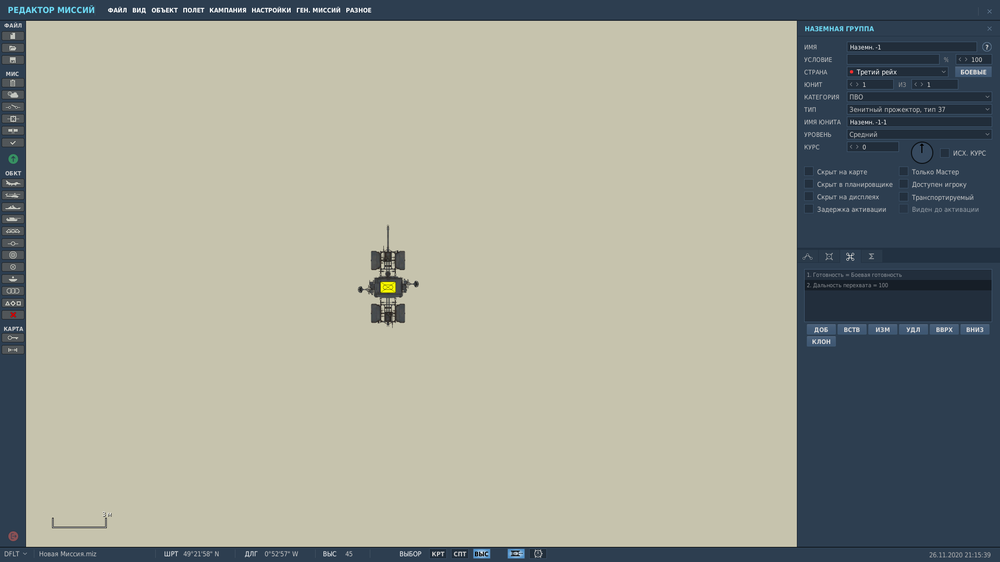Click the rightmost status bar icon
Viewport: 1000px width, 562px height.
[538, 554]
